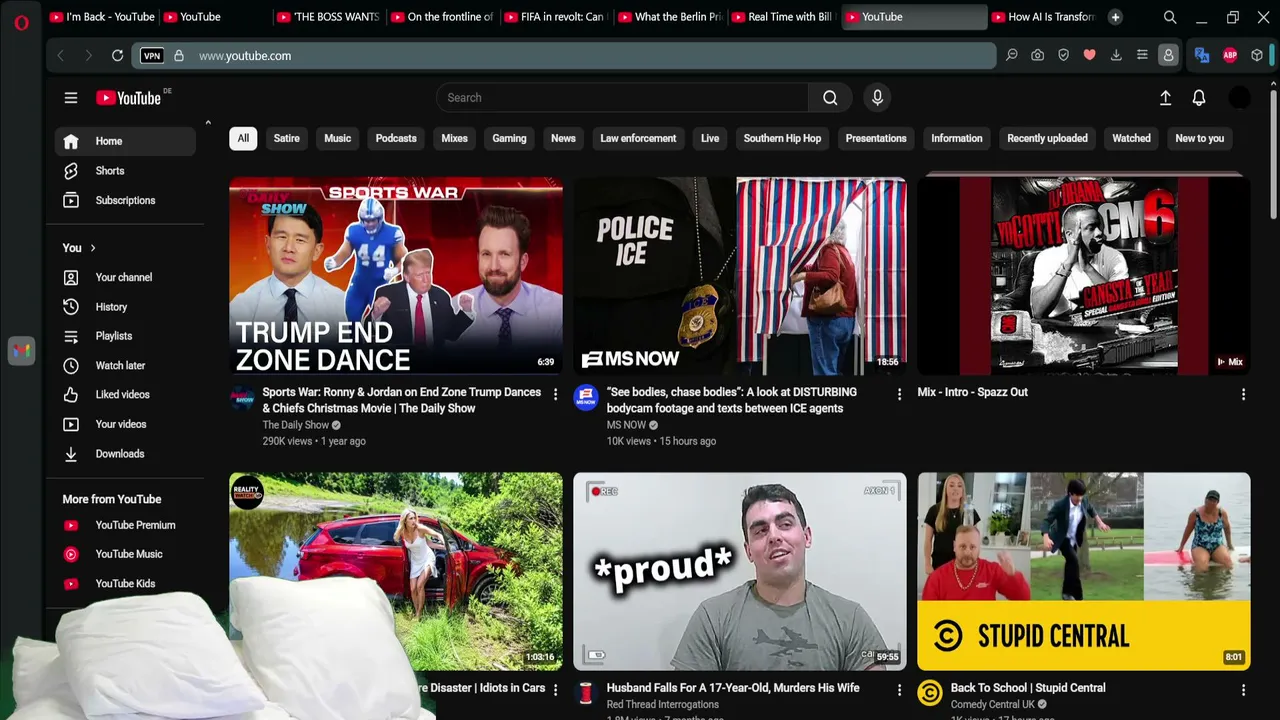The width and height of the screenshot is (1280, 720).
Task: Filter by Law enforcement
Action: pyautogui.click(x=638, y=138)
